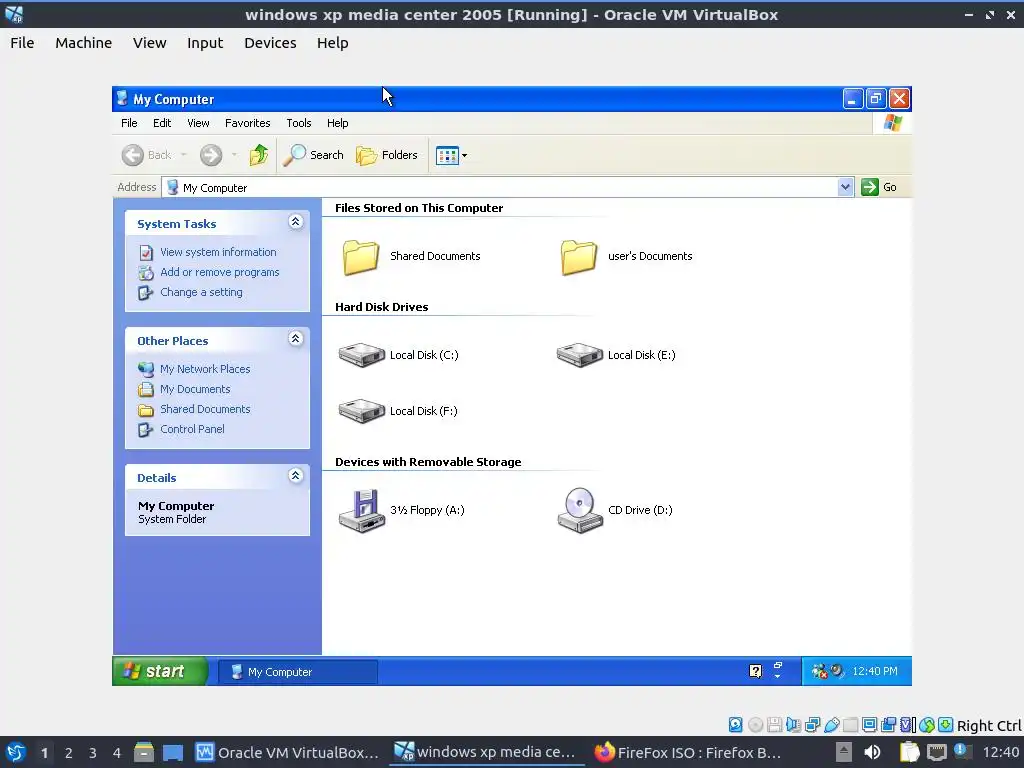Open the Local Disk (E:) drive icon
The width and height of the screenshot is (1024, 768).
579,355
